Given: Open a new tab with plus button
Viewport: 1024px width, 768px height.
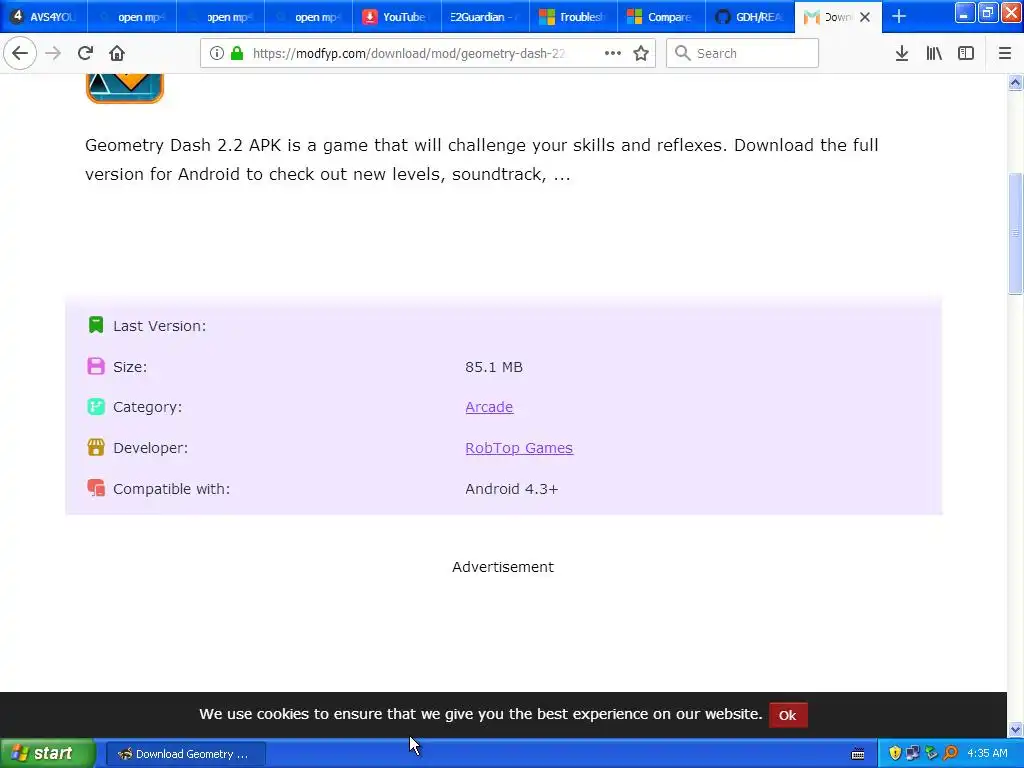Looking at the screenshot, I should 899,17.
